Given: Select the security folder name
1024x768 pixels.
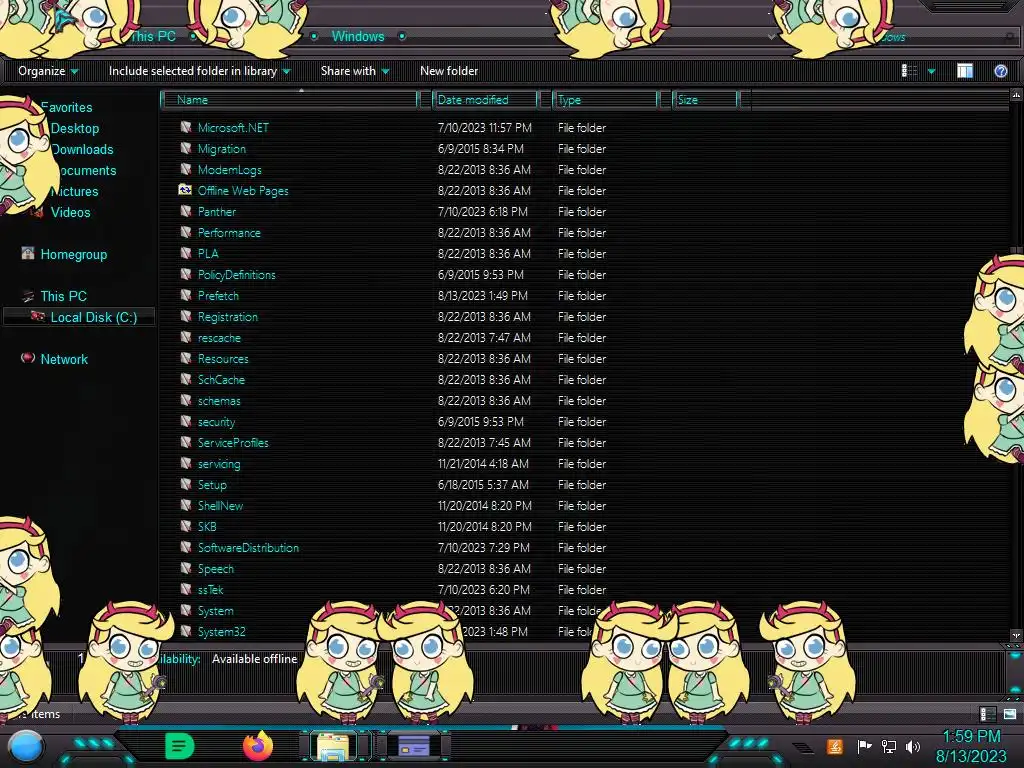Looking at the screenshot, I should (216, 422).
